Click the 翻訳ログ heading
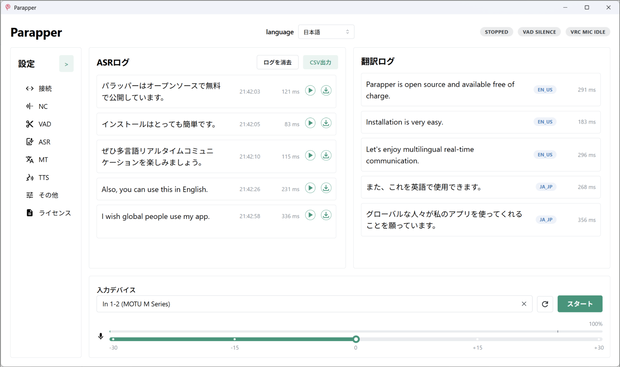The height and width of the screenshot is (367, 620). click(378, 61)
